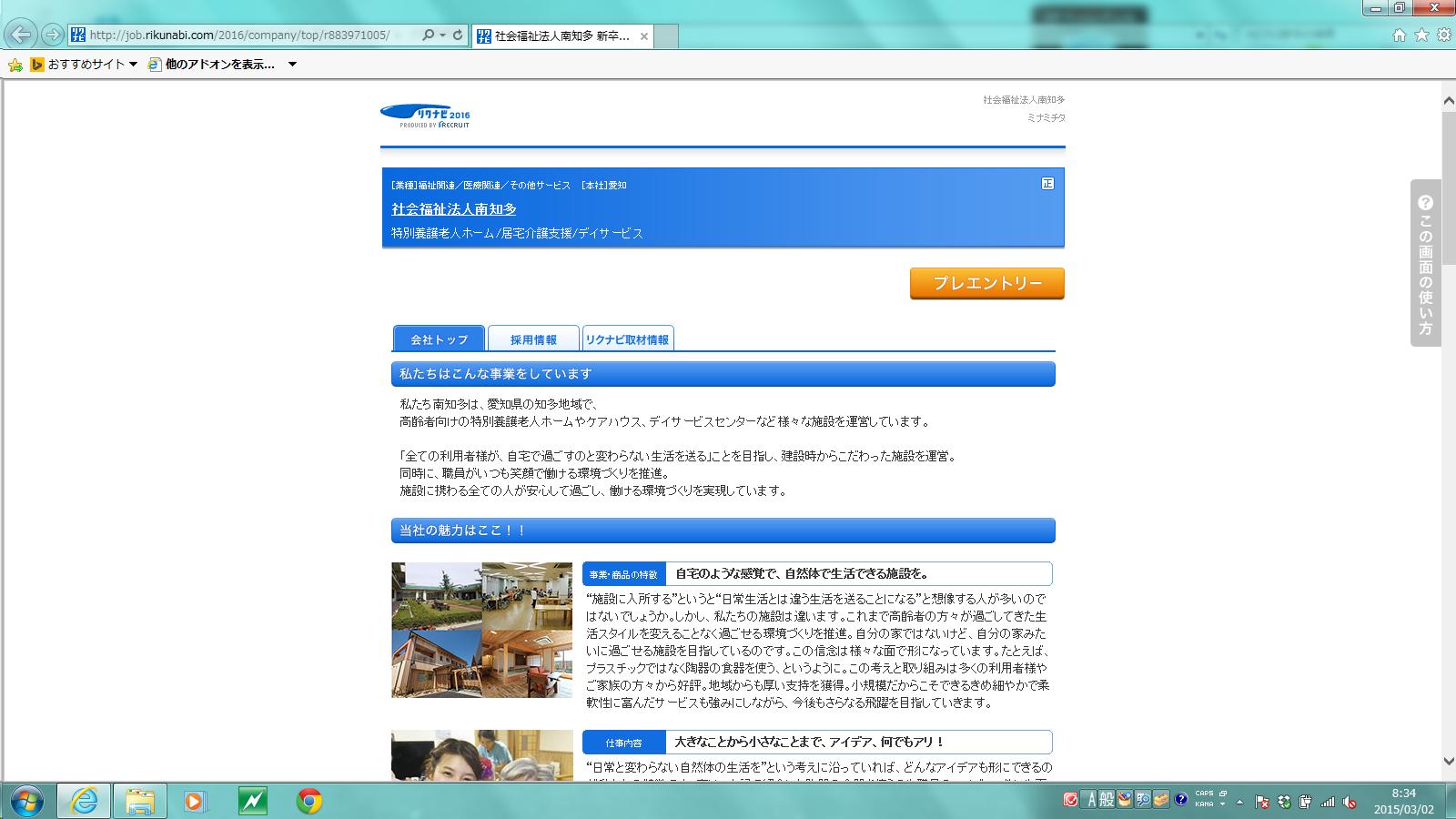Viewport: 1456px width, 819px height.
Task: Launch Google Chrome from the taskbar
Action: [x=309, y=802]
